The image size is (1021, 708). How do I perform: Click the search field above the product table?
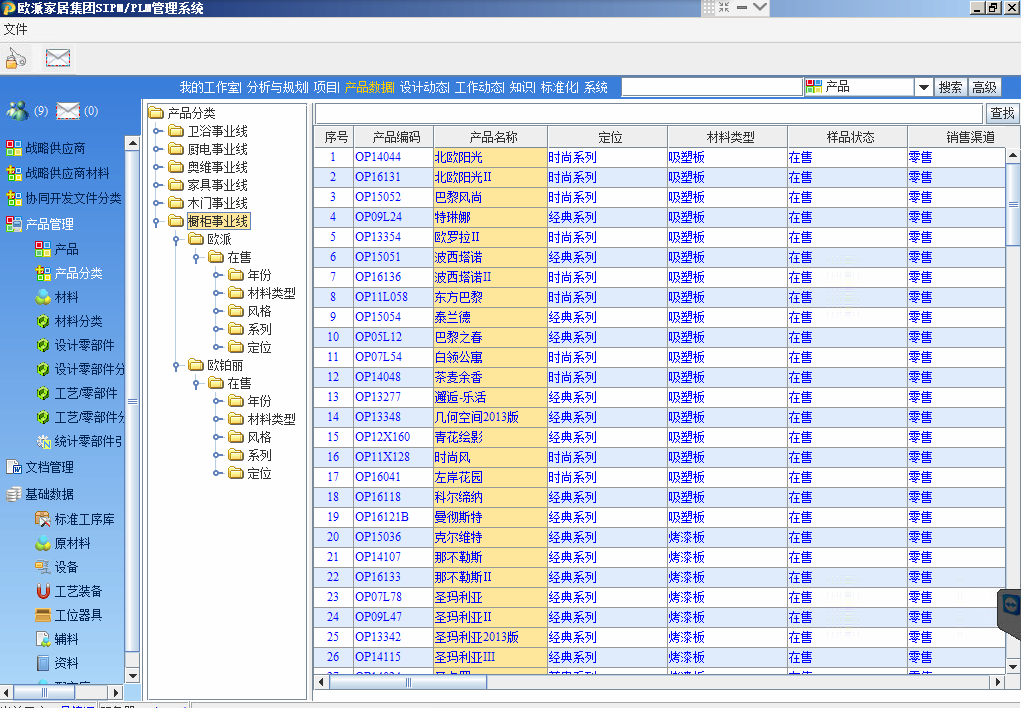point(650,114)
